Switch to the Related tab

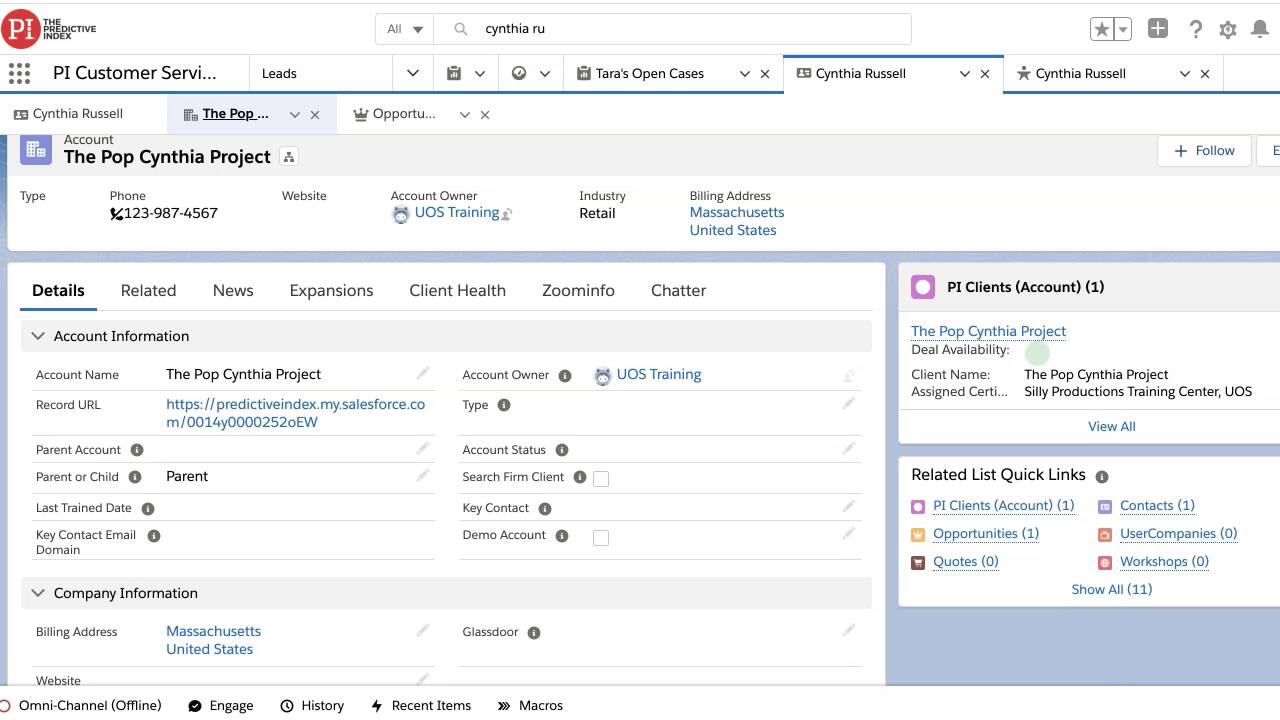pos(148,290)
